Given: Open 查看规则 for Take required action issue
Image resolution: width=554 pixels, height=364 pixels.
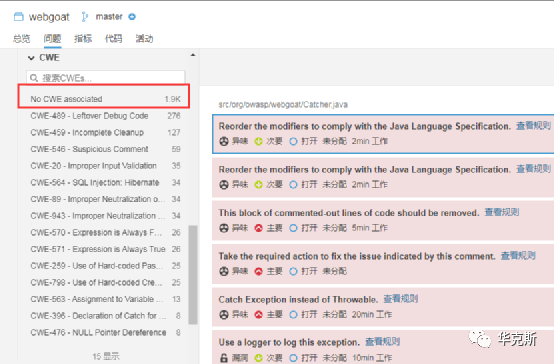Looking at the screenshot, I should coord(518,256).
